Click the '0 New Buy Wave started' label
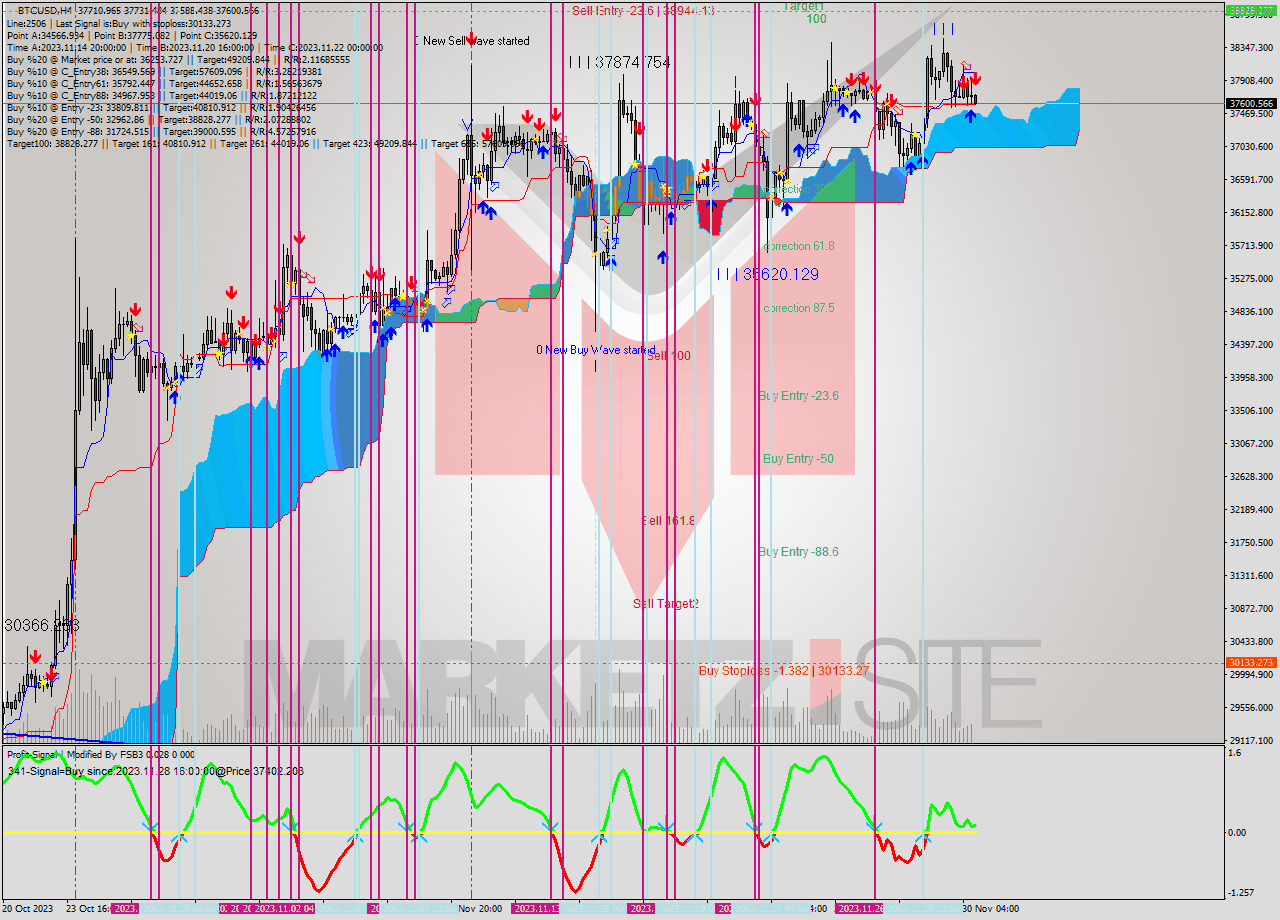The height and width of the screenshot is (920, 1280). 596,350
